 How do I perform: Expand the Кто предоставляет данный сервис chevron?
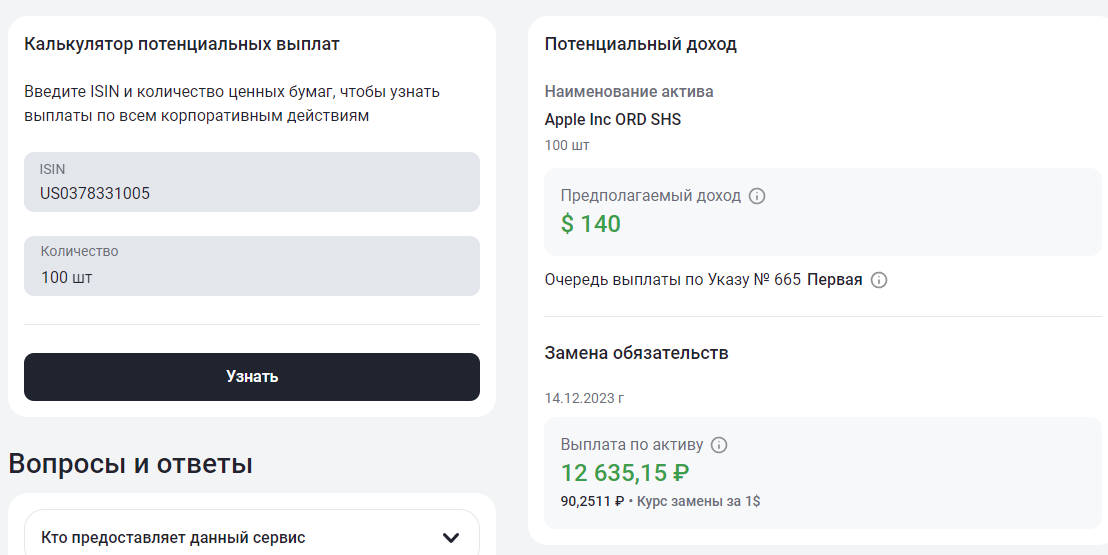click(x=451, y=538)
